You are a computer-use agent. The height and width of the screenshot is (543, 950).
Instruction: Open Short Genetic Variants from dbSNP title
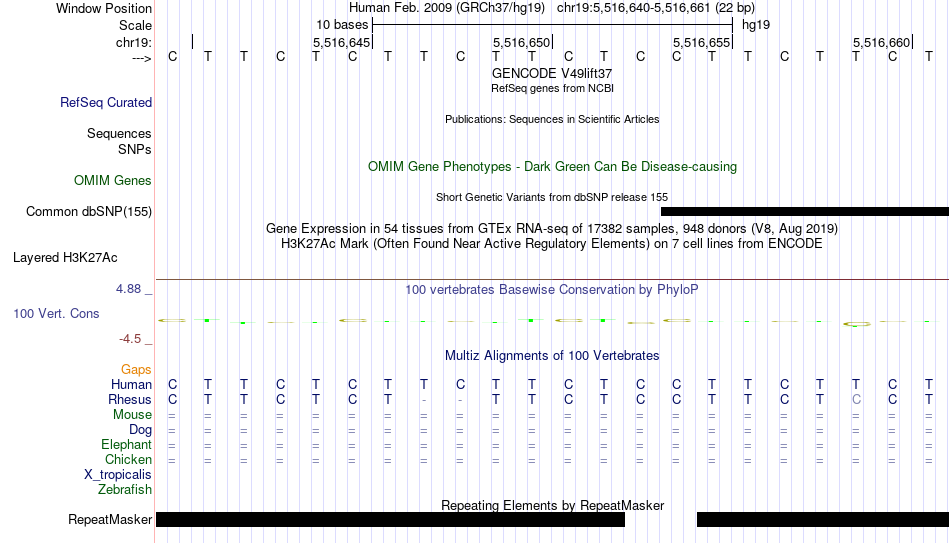[552, 198]
